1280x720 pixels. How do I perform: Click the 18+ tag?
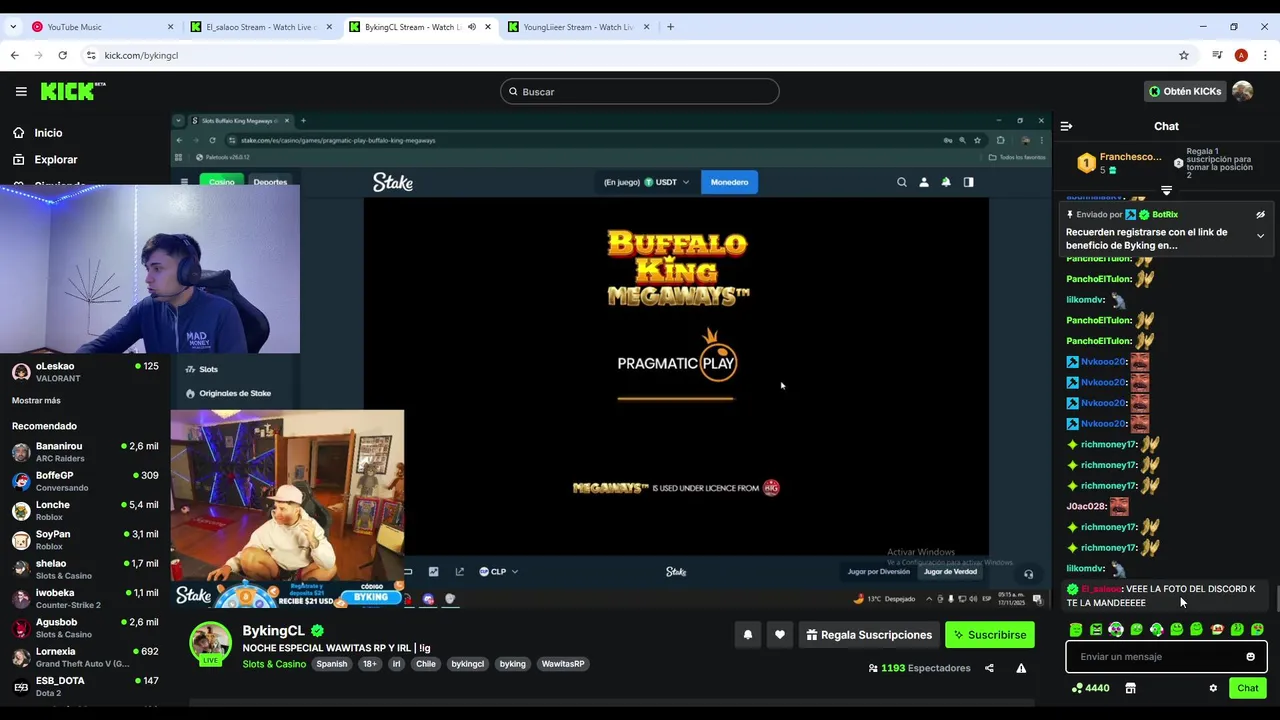coord(370,664)
